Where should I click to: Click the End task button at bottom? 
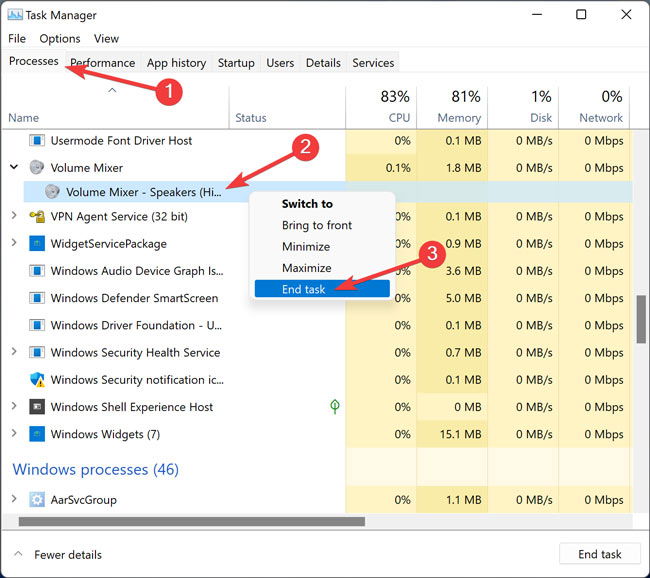[x=599, y=554]
